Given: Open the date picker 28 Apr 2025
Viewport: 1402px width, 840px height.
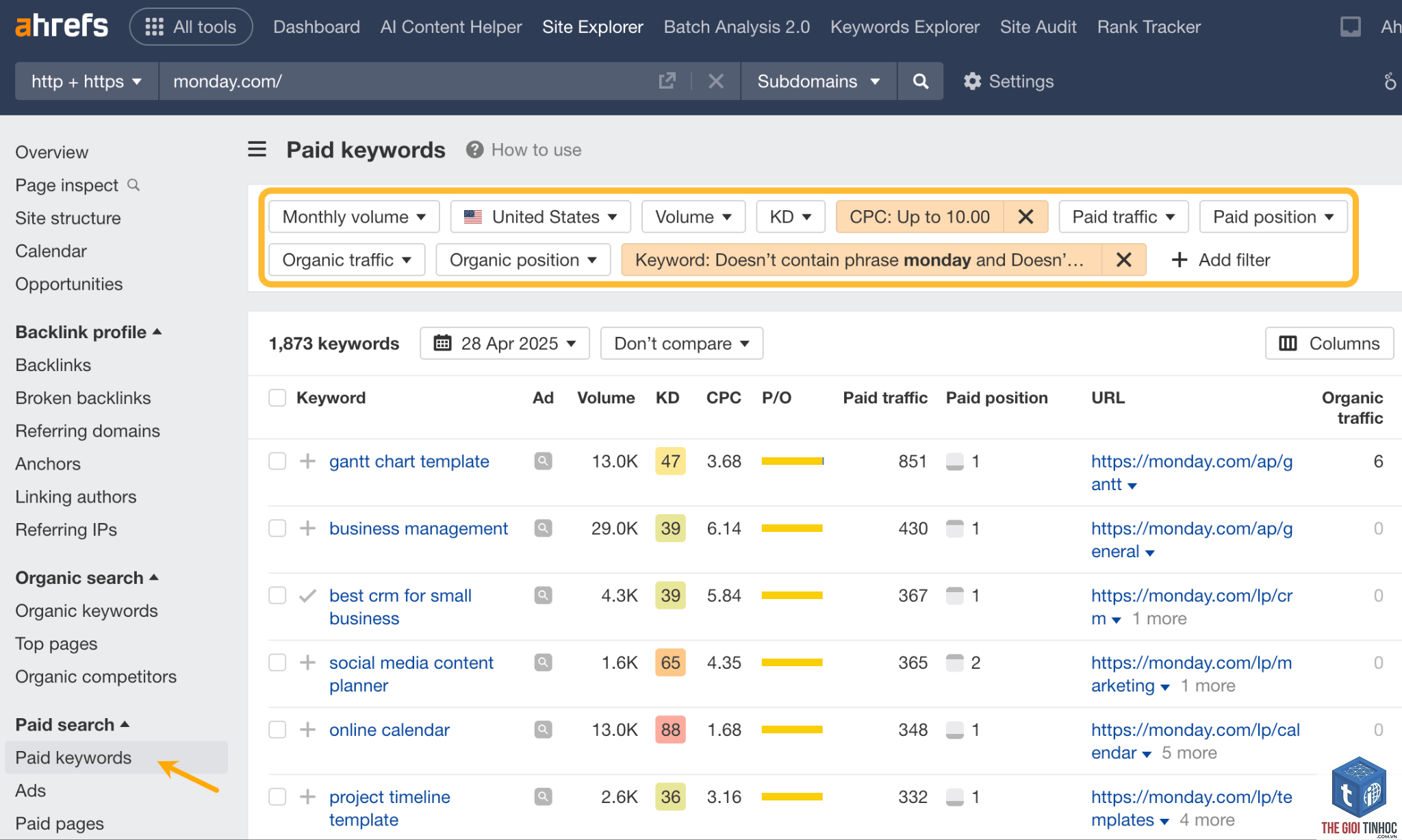Looking at the screenshot, I should (505, 343).
